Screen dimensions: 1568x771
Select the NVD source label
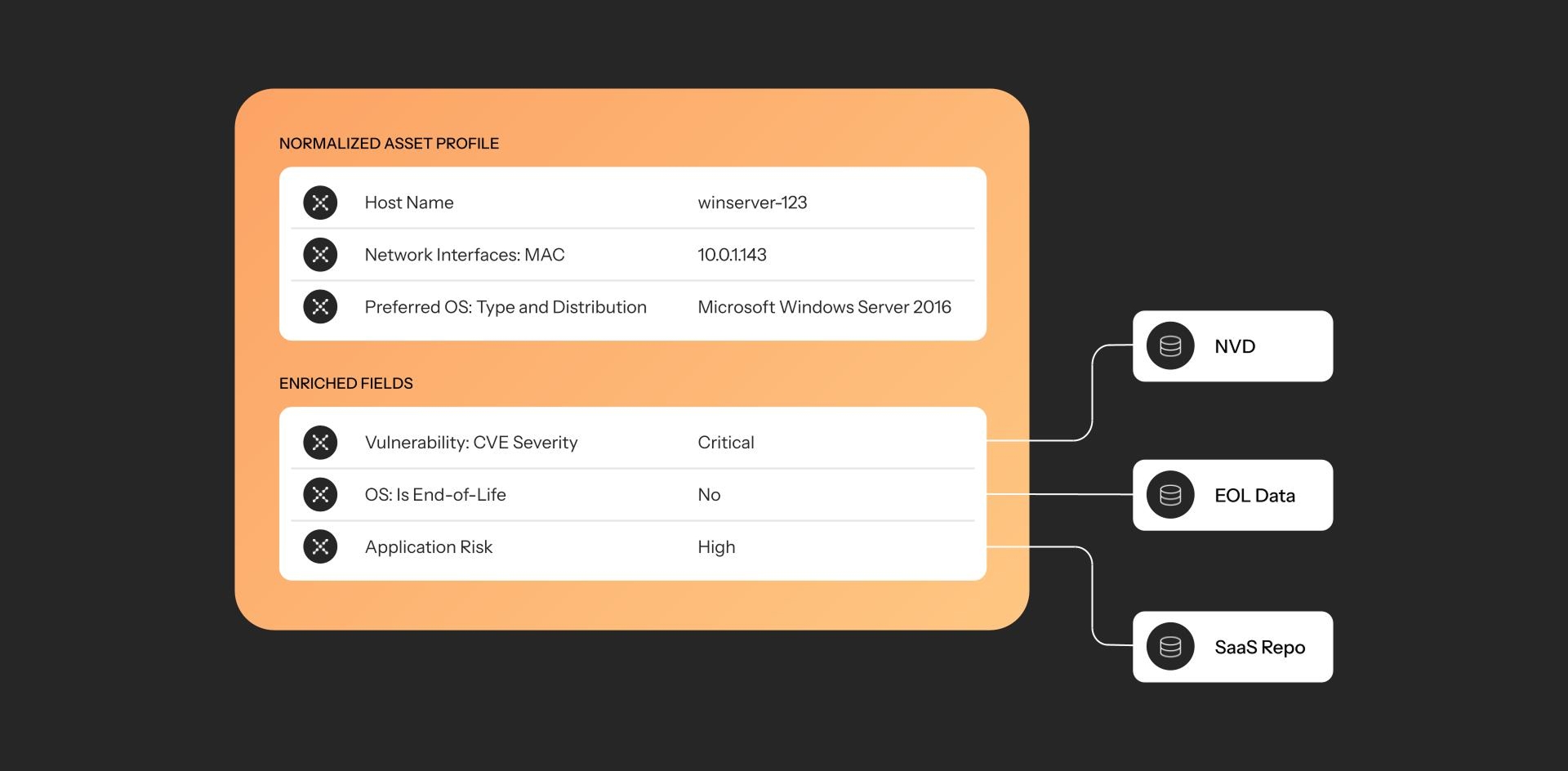point(1235,346)
